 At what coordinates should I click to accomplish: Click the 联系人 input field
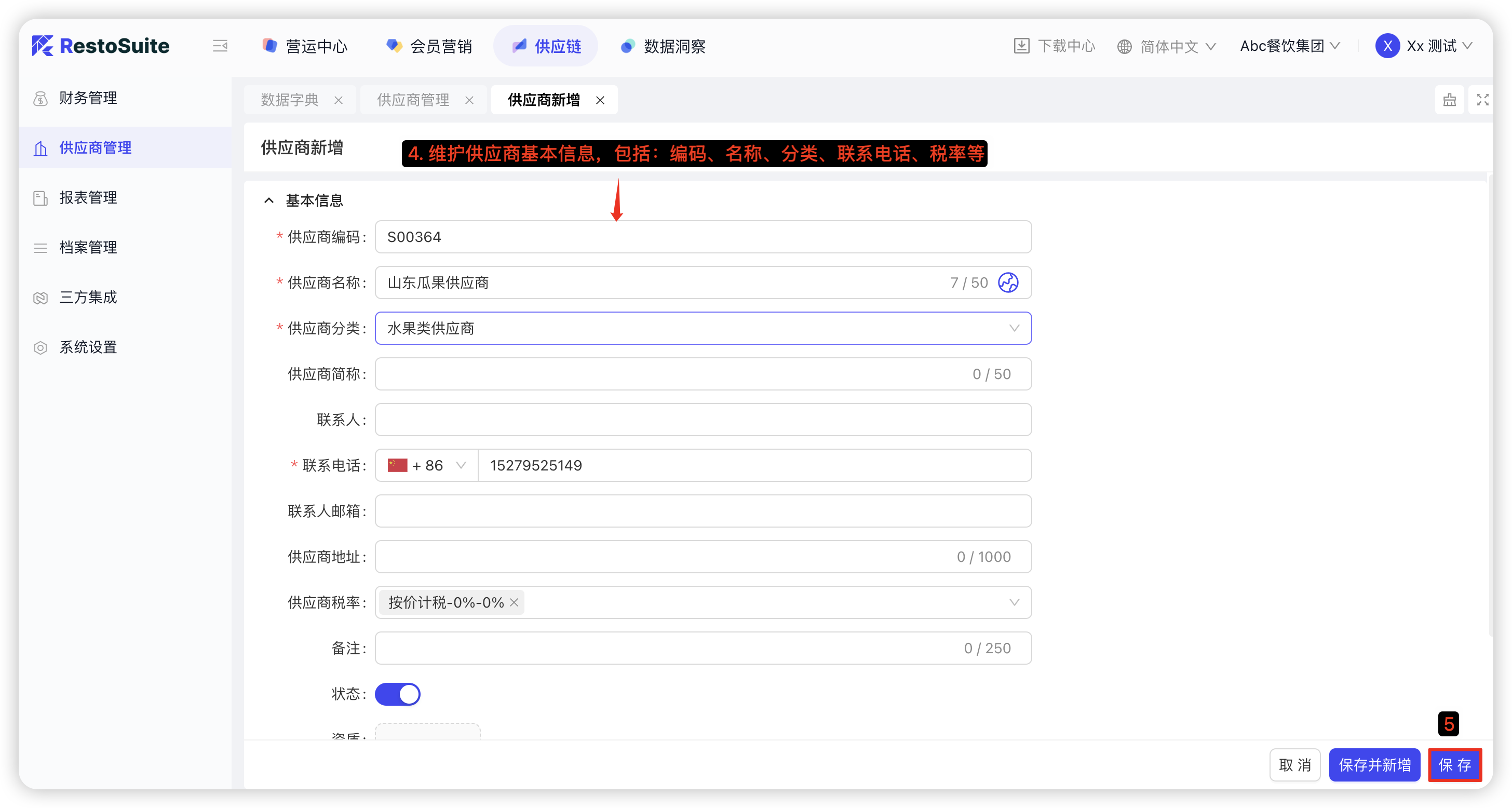tap(703, 420)
